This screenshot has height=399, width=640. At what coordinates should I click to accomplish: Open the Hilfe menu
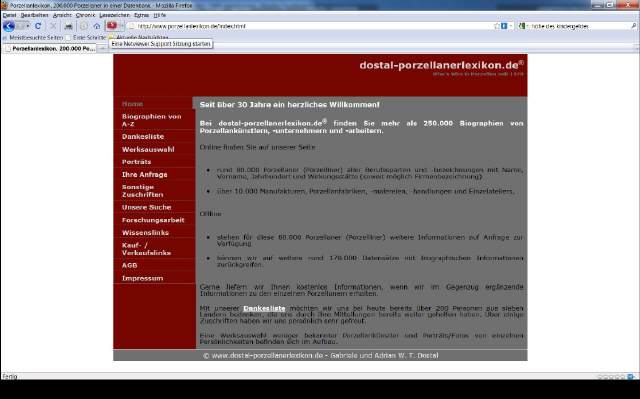point(160,15)
